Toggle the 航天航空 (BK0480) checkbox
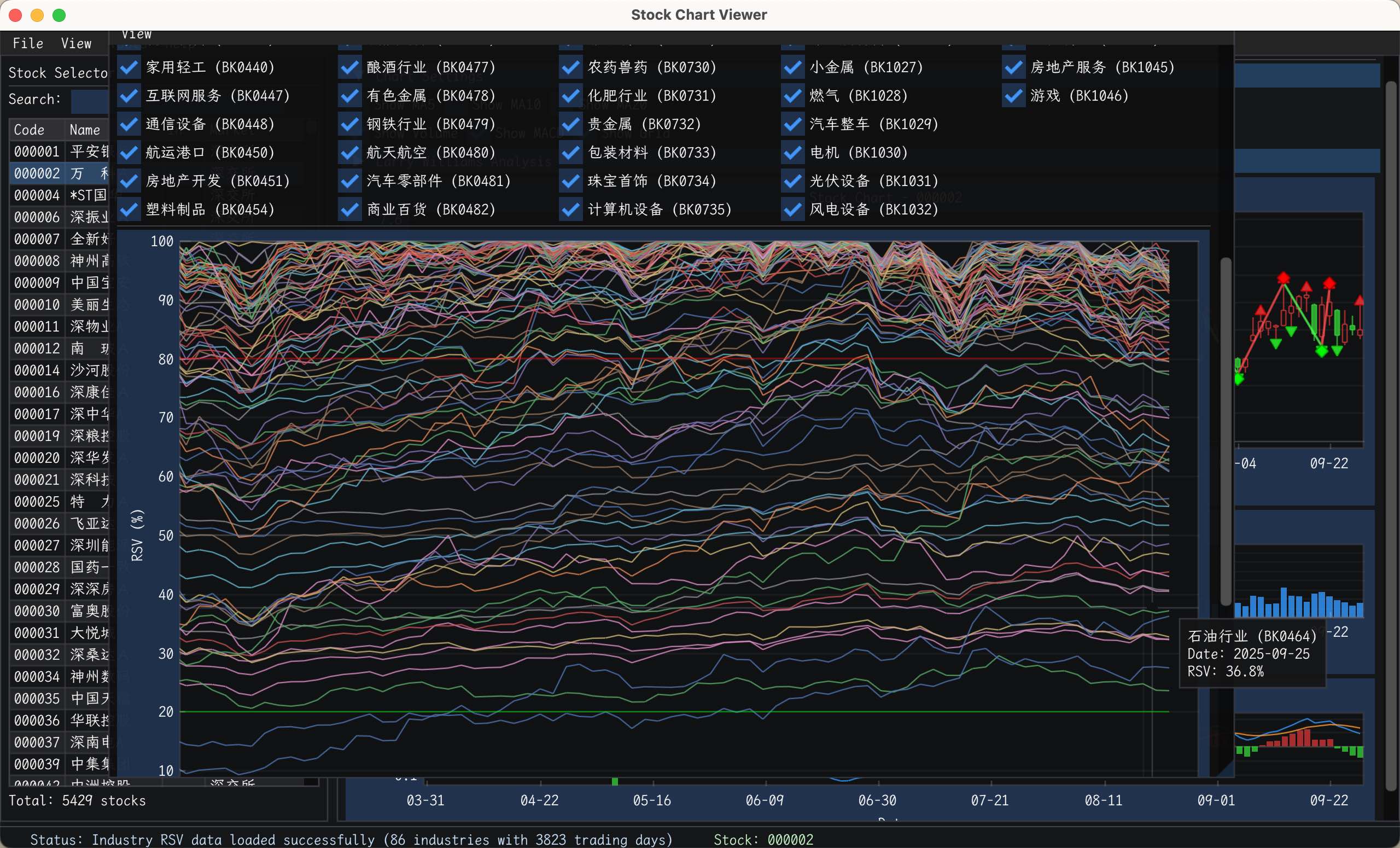Viewport: 1400px width, 848px height. (x=350, y=152)
